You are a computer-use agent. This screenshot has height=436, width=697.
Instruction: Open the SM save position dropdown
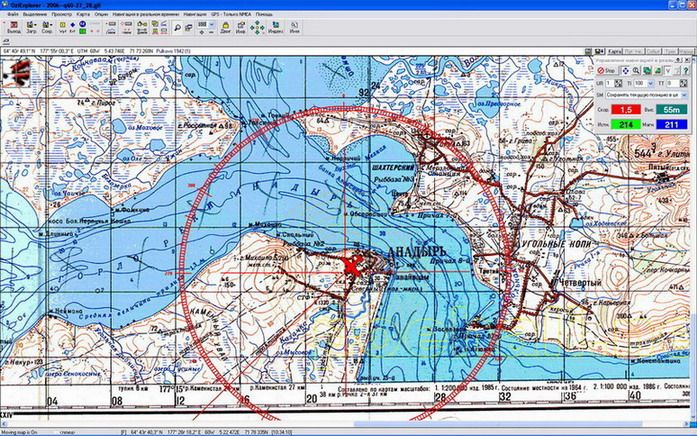(x=684, y=95)
